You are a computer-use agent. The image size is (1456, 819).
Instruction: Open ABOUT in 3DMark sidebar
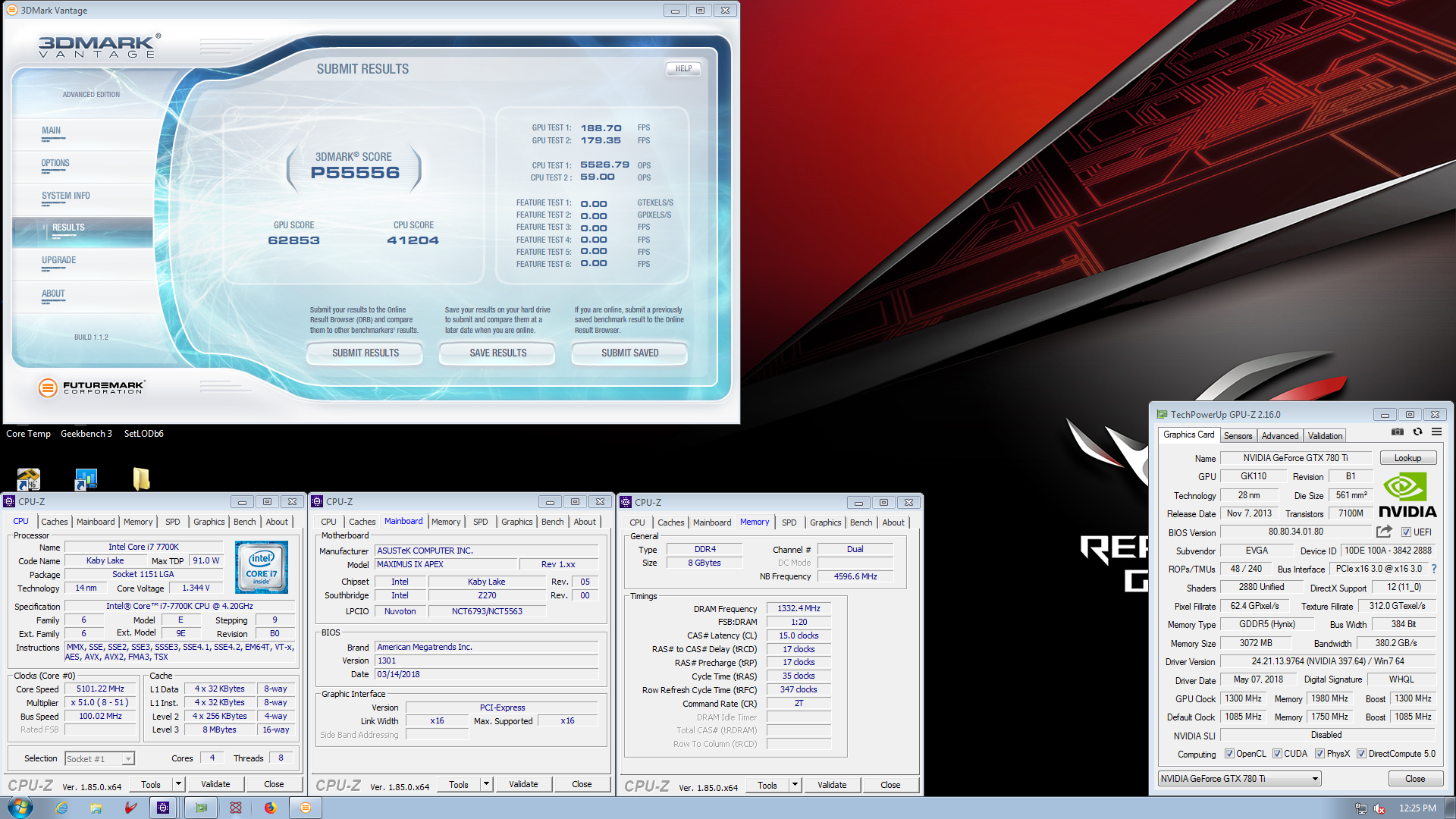pos(53,293)
